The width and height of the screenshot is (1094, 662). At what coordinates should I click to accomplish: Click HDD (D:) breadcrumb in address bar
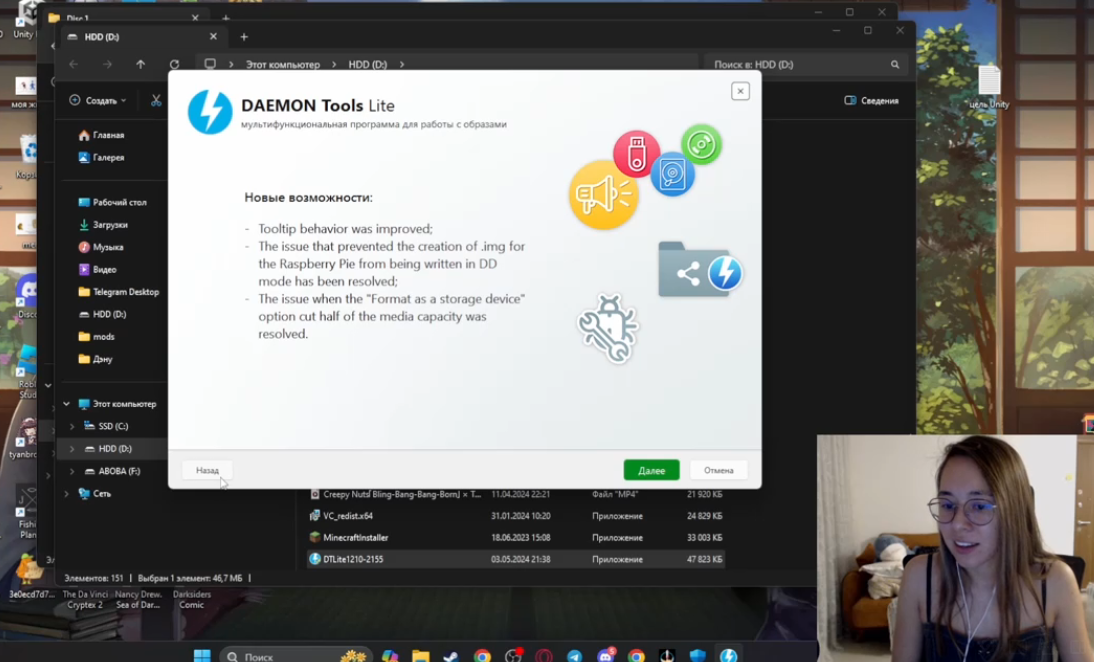pyautogui.click(x=368, y=64)
